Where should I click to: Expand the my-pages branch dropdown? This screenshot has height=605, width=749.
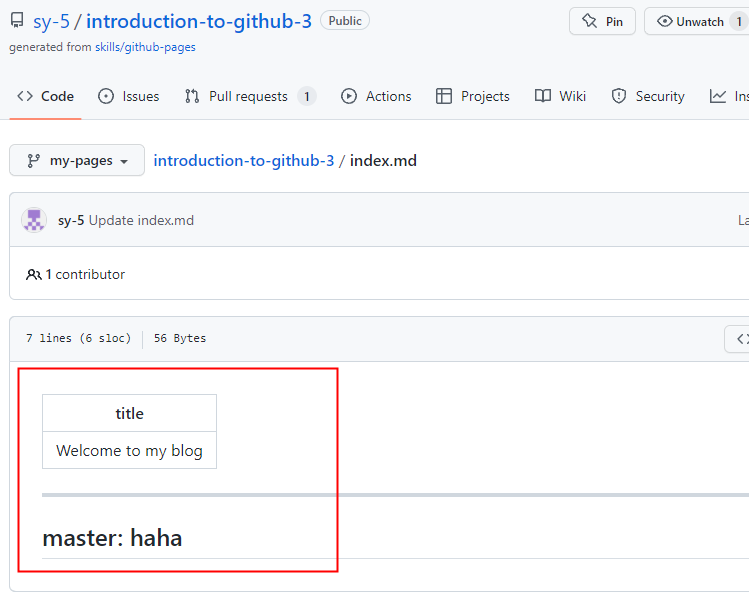77,160
